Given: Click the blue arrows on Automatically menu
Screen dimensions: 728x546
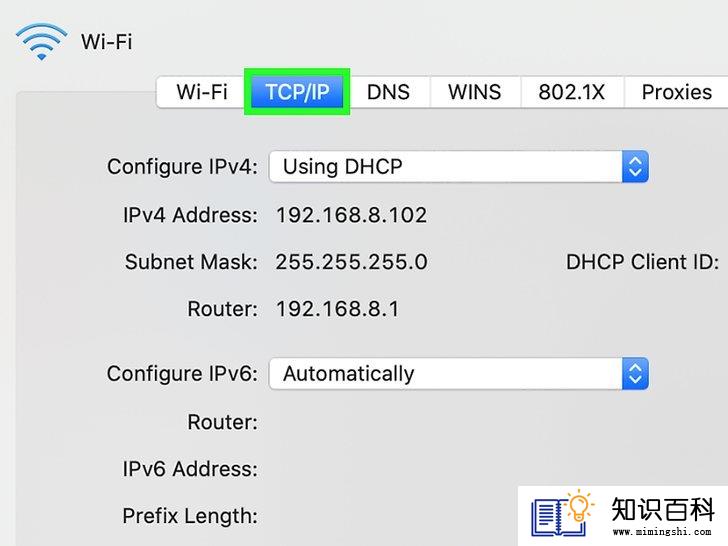Looking at the screenshot, I should pos(635,373).
